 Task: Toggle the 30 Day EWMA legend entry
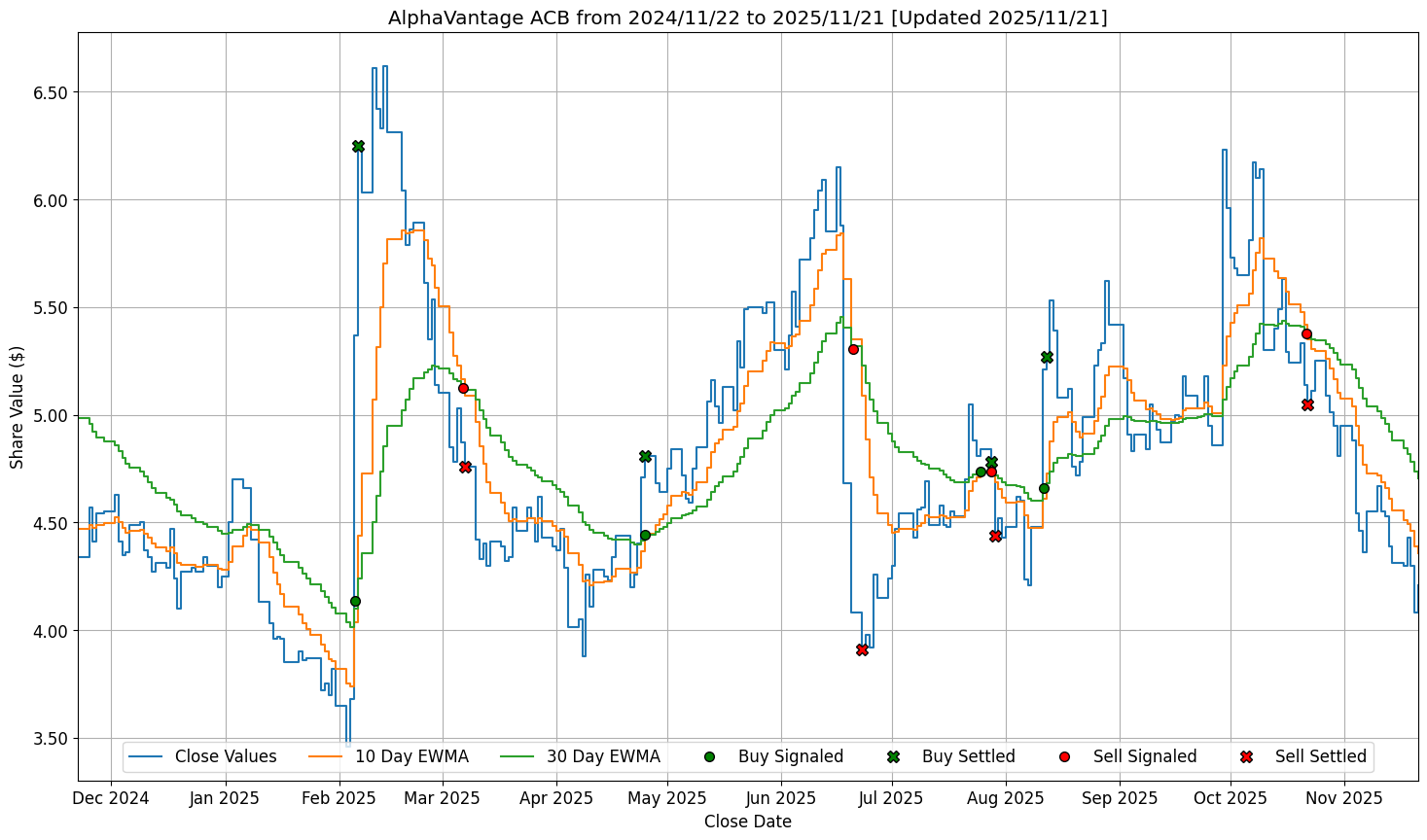(603, 756)
